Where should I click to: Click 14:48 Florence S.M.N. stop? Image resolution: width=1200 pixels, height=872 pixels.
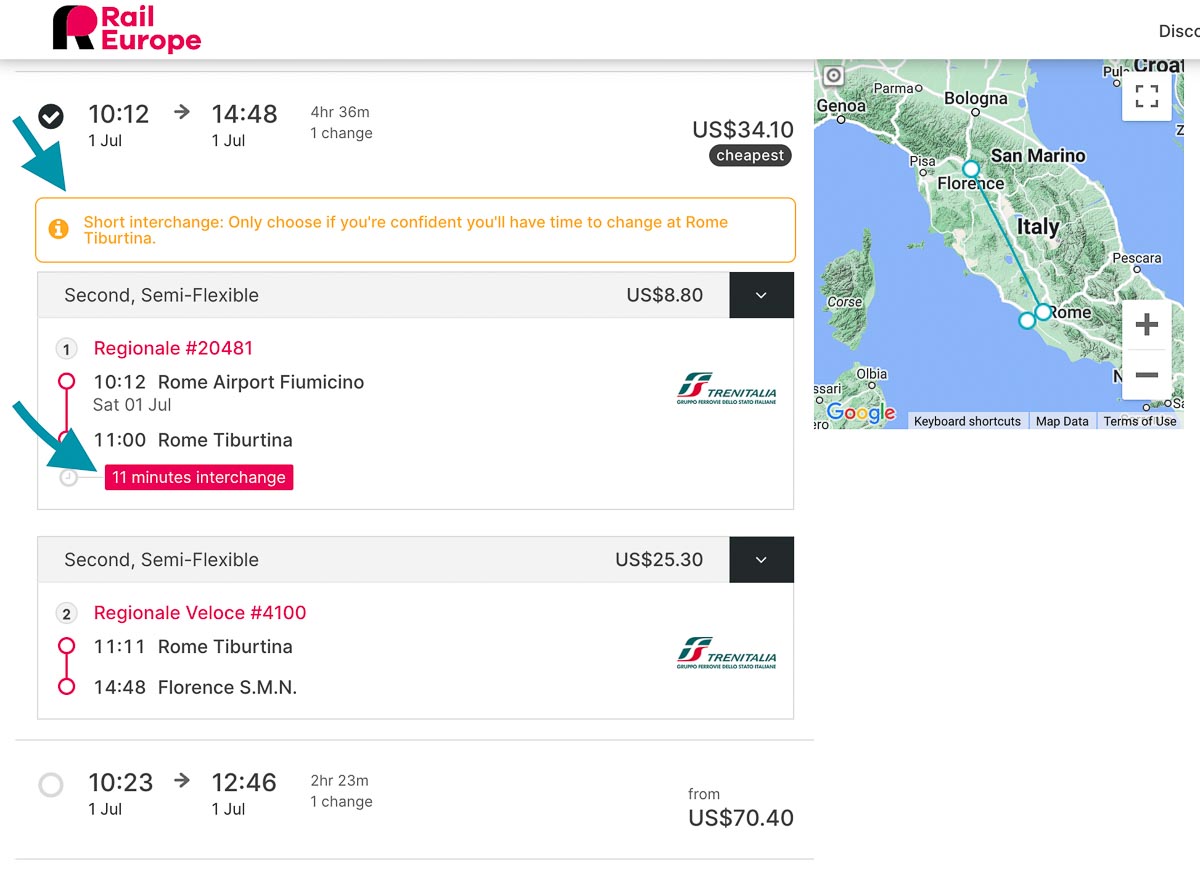195,687
